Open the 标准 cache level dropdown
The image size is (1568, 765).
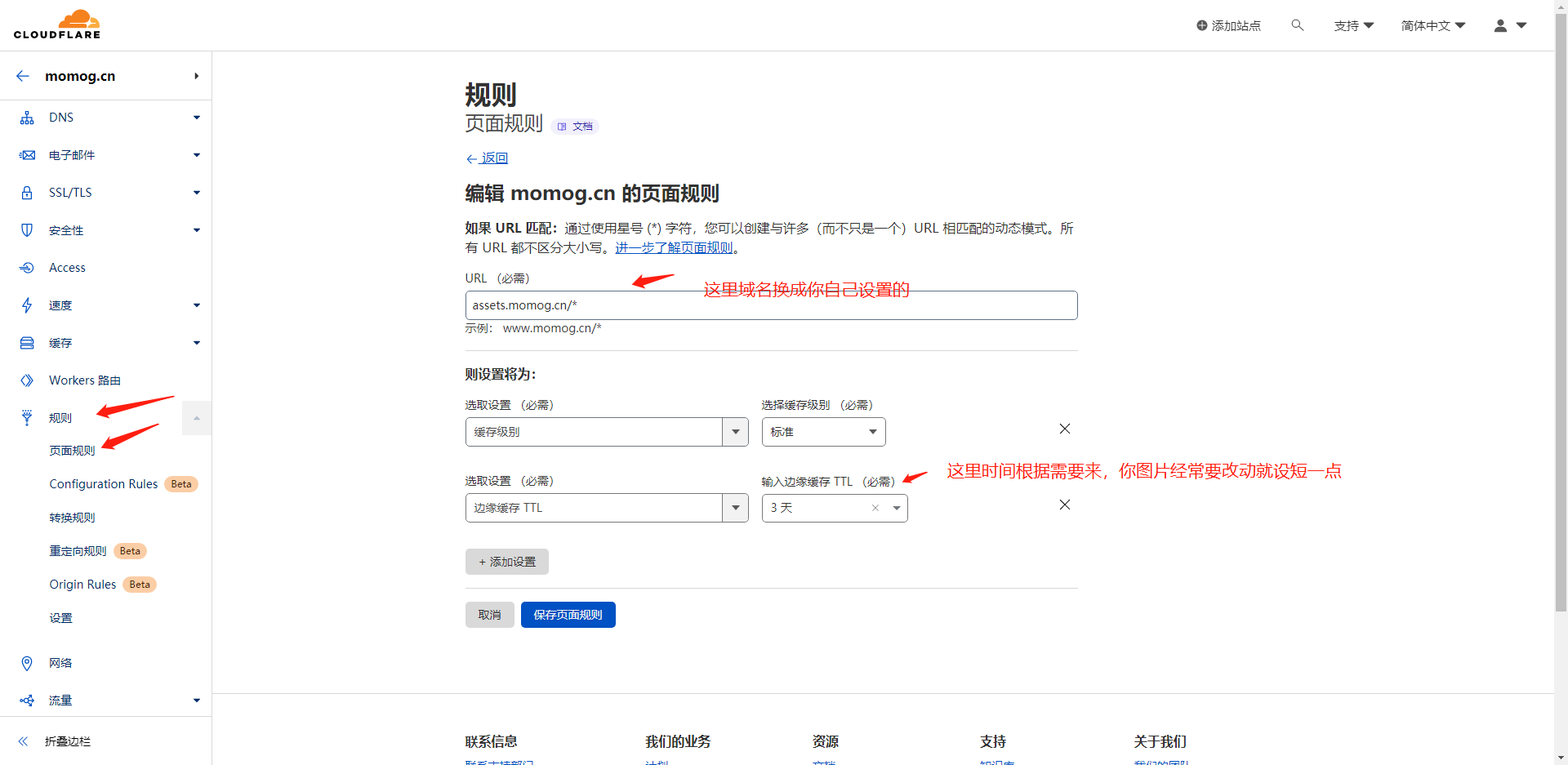(872, 432)
